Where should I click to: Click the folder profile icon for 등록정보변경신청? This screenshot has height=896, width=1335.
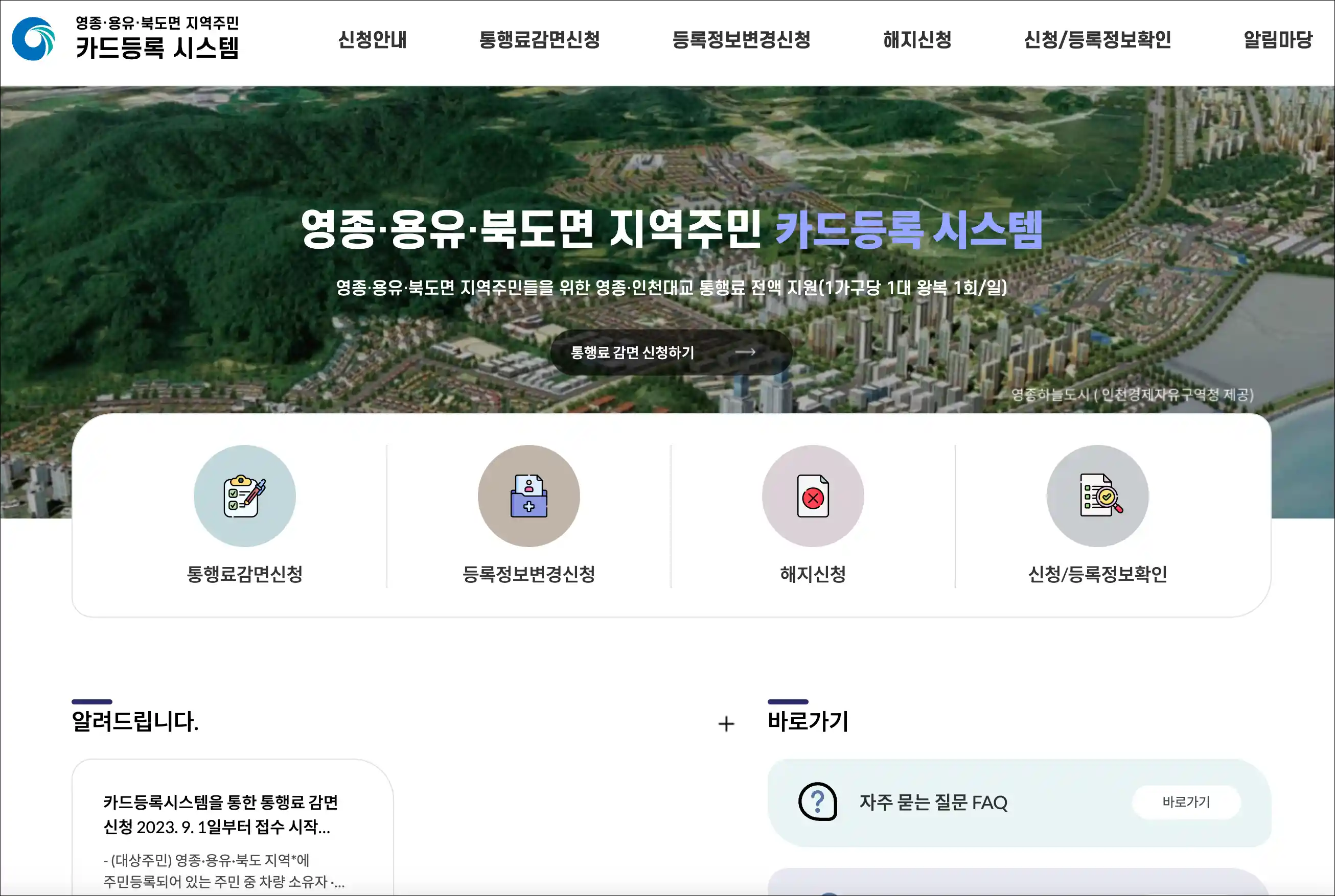point(529,496)
